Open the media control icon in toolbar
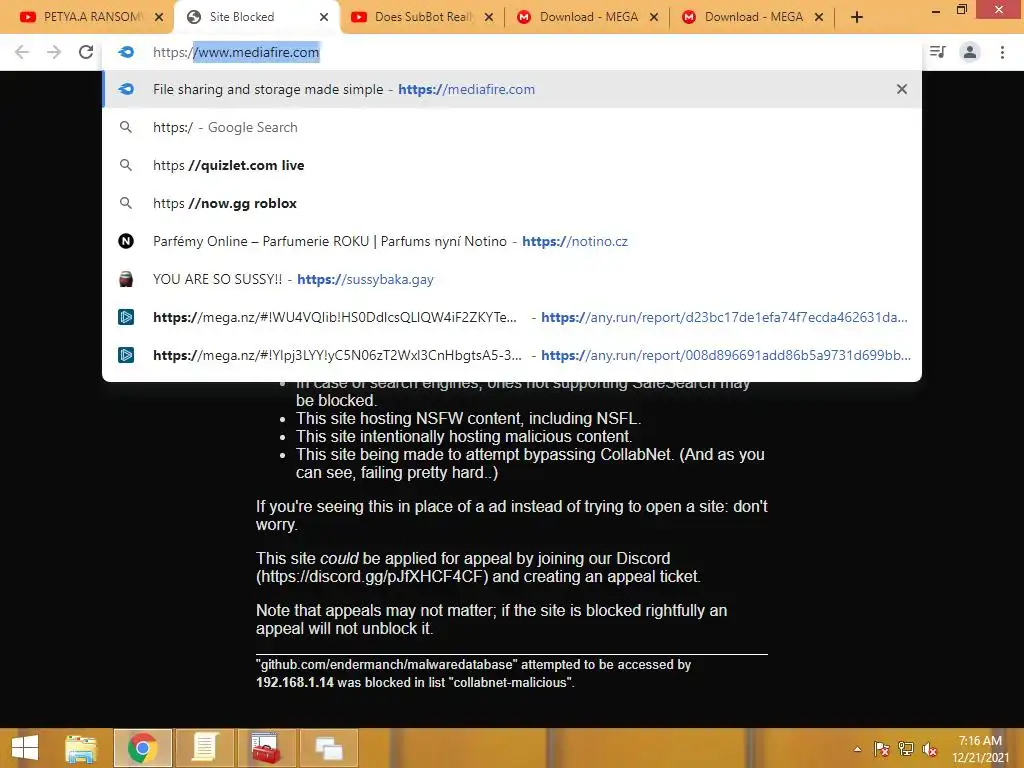1024x768 pixels. 937,52
